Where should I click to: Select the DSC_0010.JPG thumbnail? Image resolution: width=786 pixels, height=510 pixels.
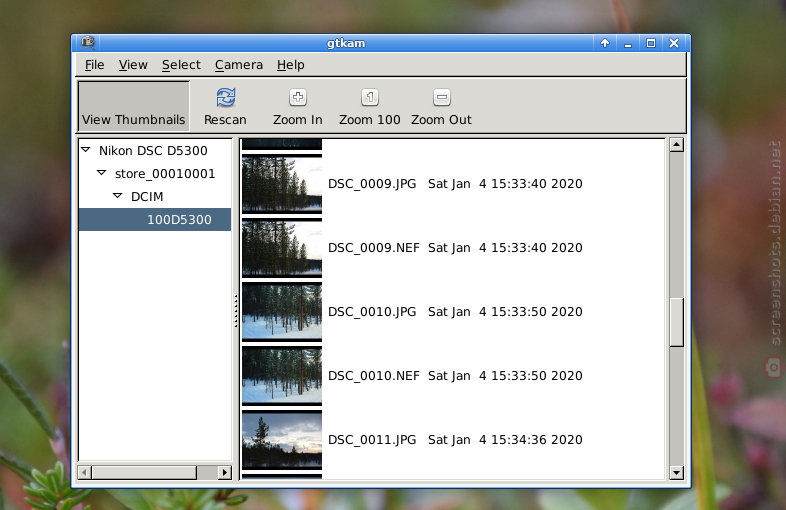(282, 312)
